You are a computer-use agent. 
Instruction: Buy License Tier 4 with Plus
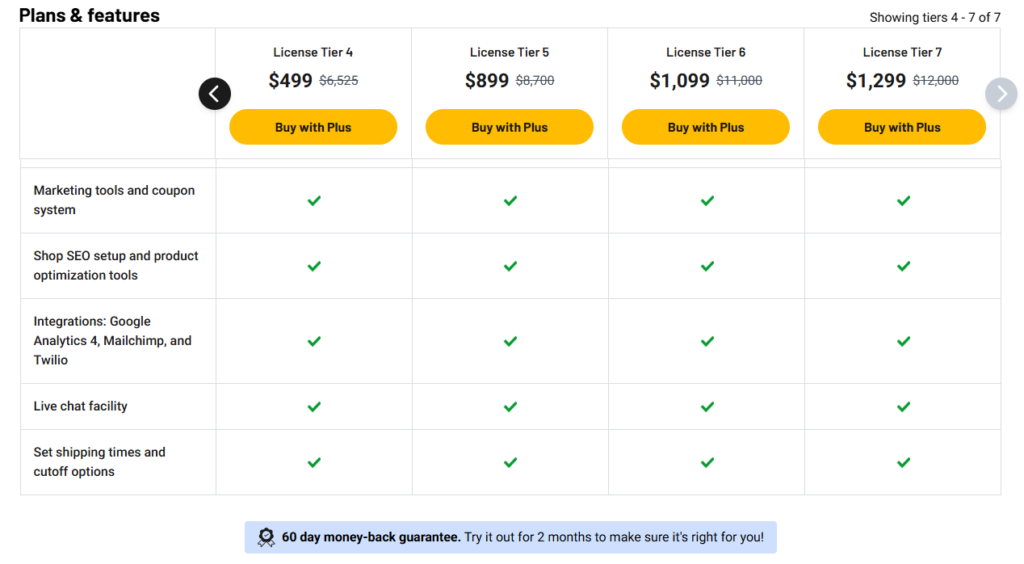click(313, 127)
